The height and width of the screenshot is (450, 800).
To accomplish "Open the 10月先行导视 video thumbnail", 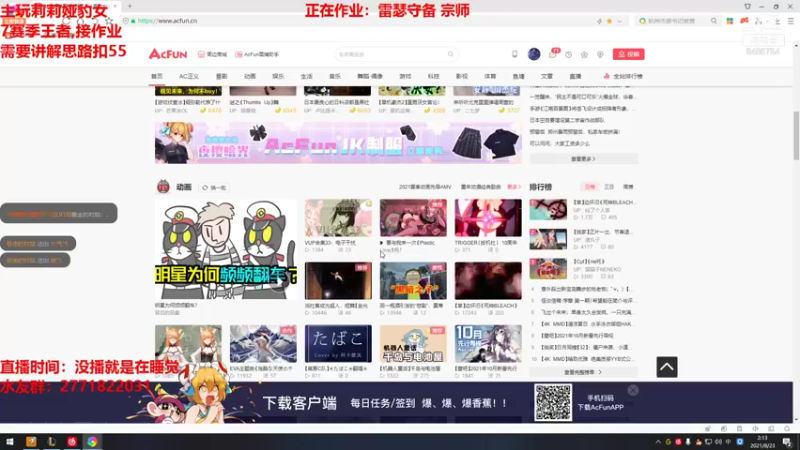I will [488, 343].
